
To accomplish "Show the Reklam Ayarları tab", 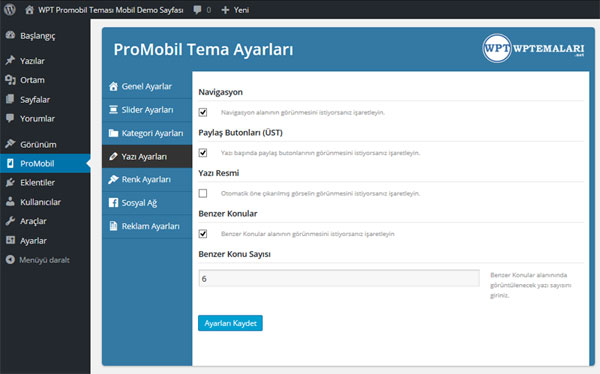I will pyautogui.click(x=147, y=226).
